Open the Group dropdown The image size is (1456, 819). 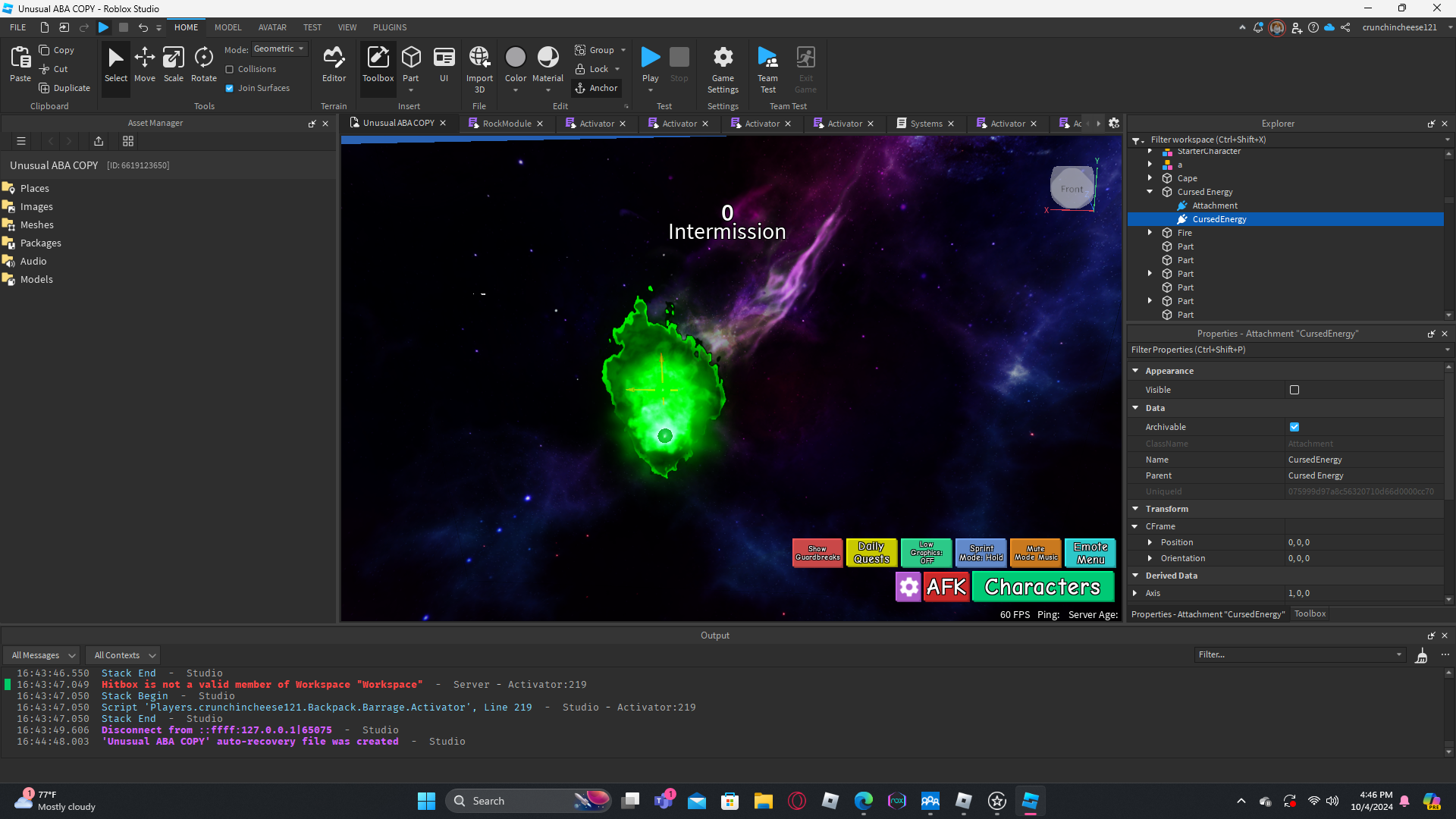(x=623, y=50)
